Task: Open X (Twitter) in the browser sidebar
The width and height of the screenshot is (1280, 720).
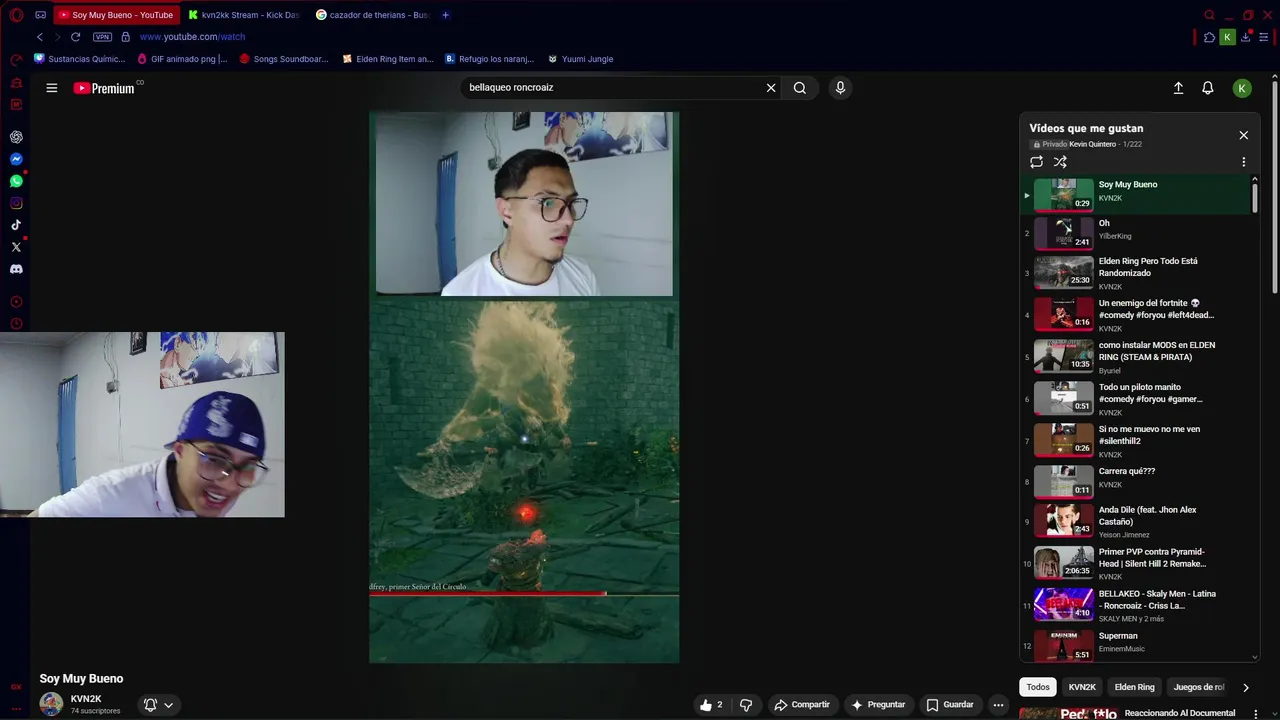Action: 16,247
